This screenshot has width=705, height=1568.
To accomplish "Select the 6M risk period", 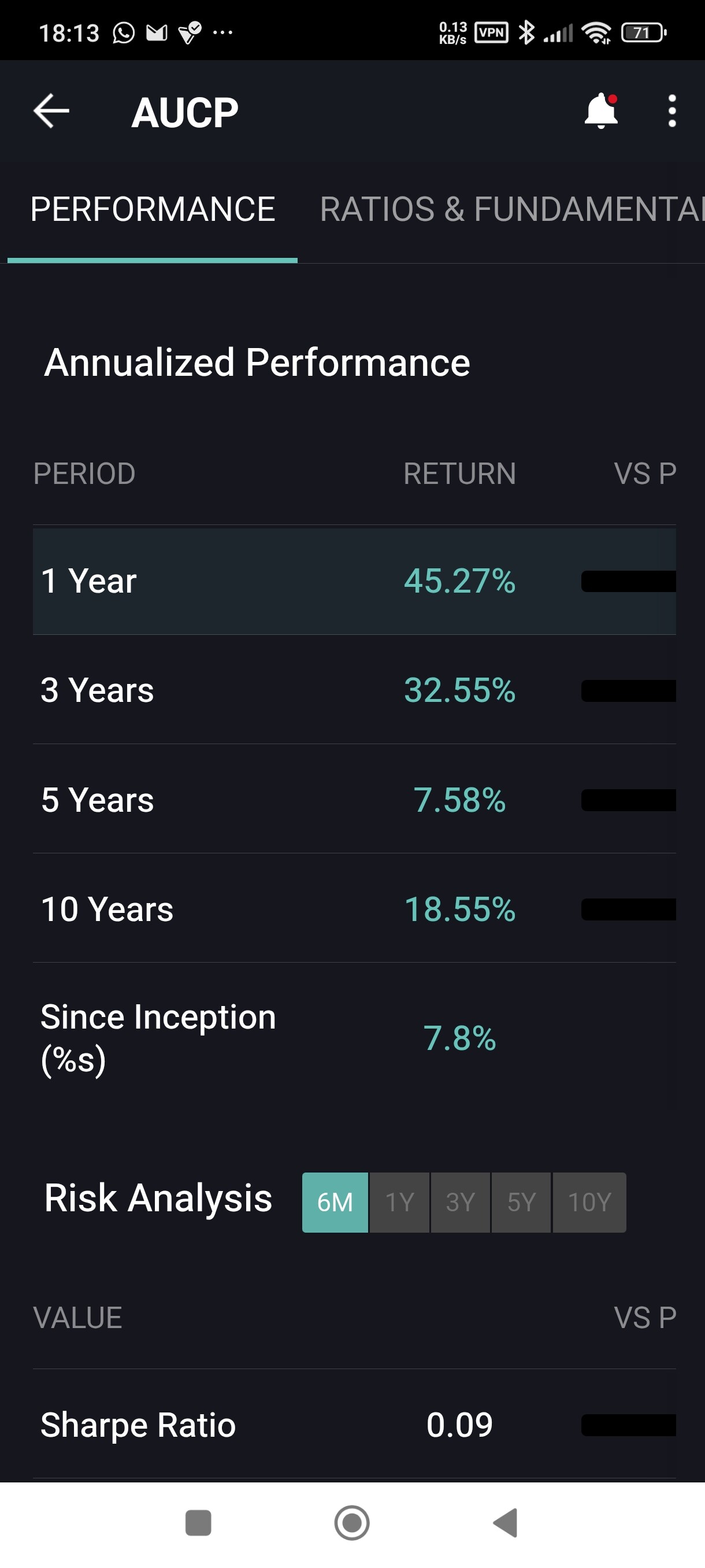I will point(335,1202).
